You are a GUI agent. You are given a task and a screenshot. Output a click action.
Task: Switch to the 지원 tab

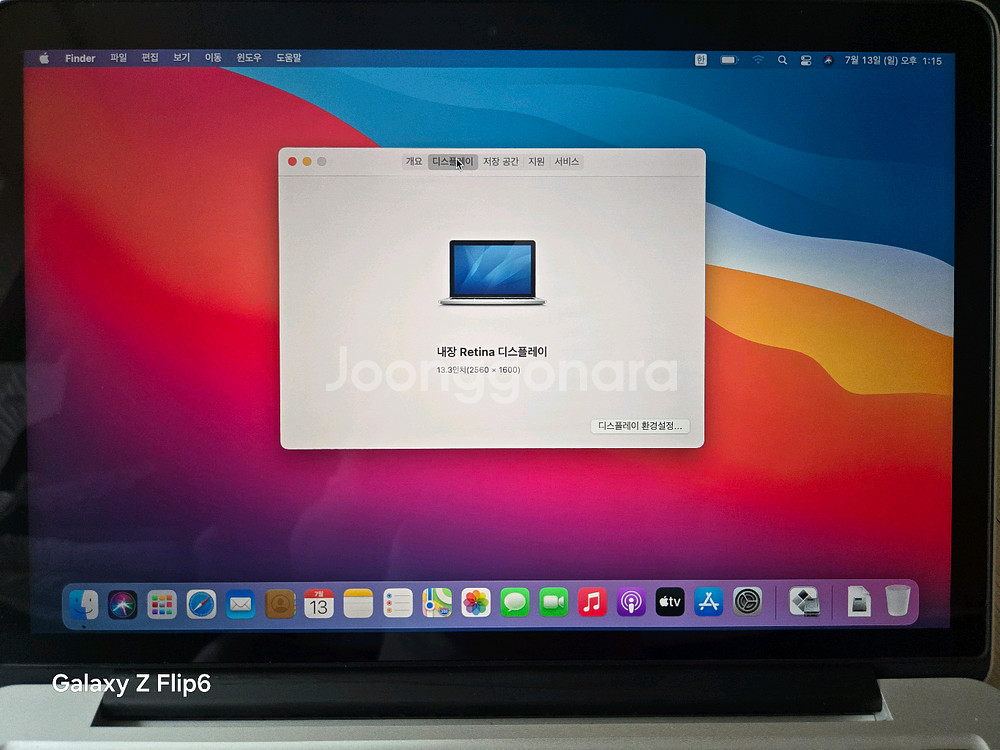pos(536,161)
